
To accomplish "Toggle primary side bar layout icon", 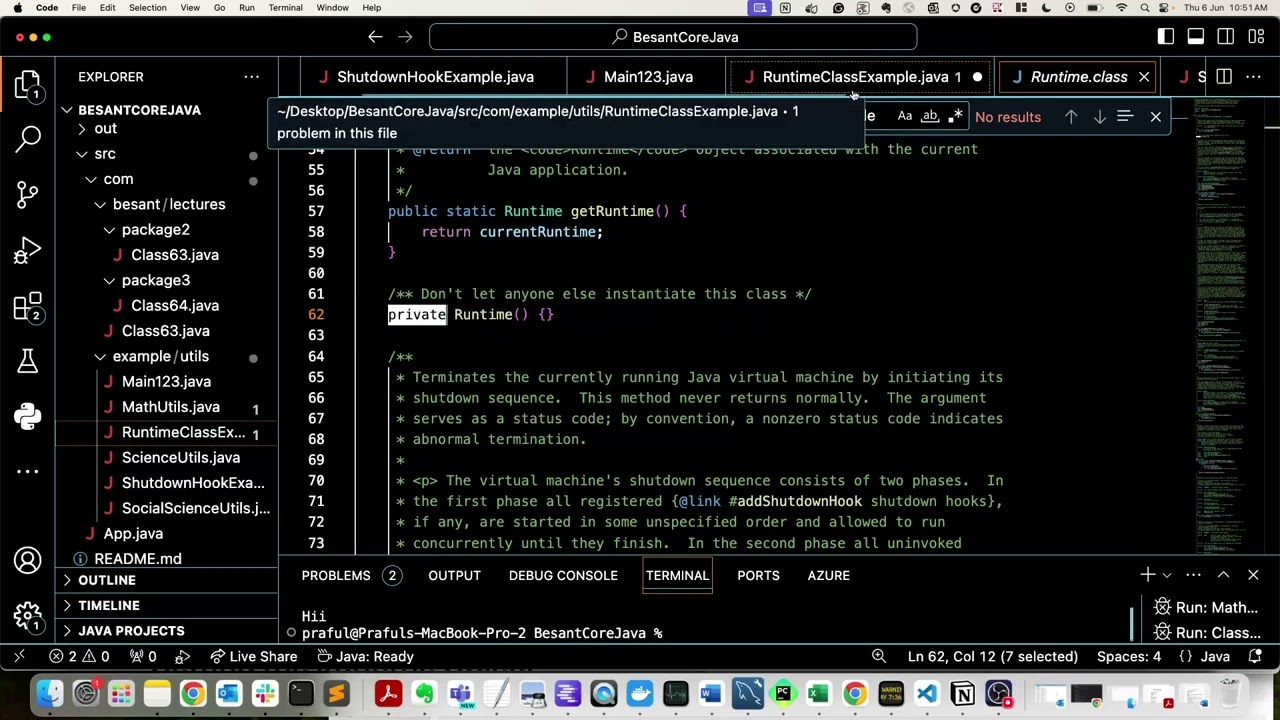I will point(1166,37).
